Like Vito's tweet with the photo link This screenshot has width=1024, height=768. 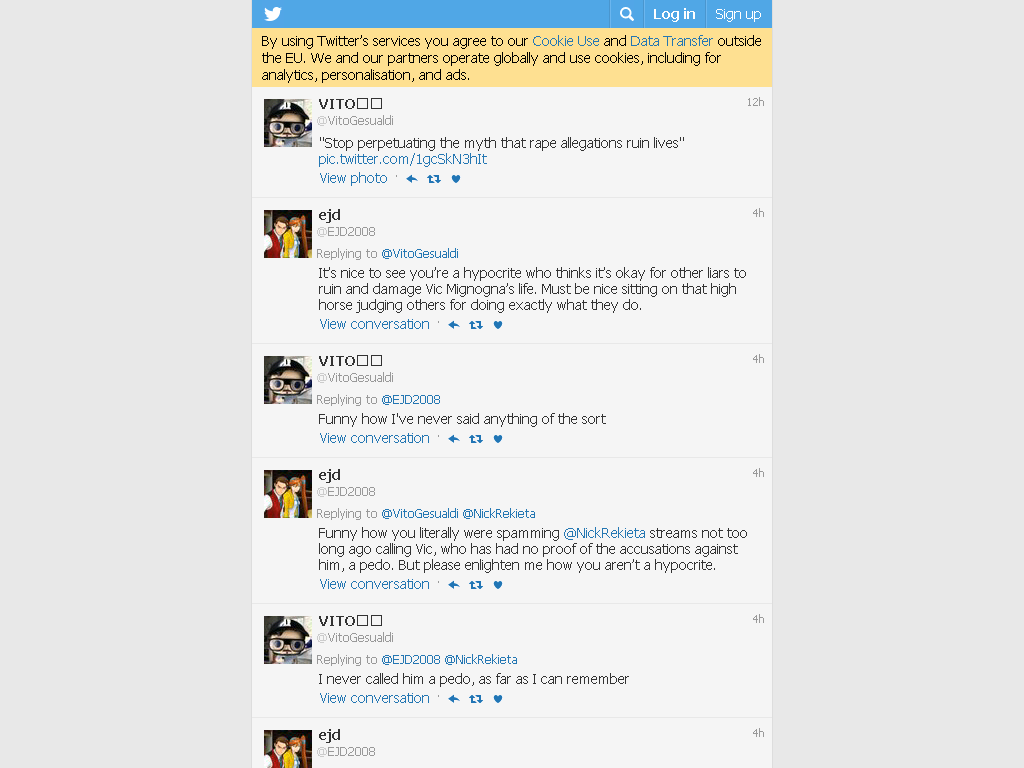pos(456,179)
